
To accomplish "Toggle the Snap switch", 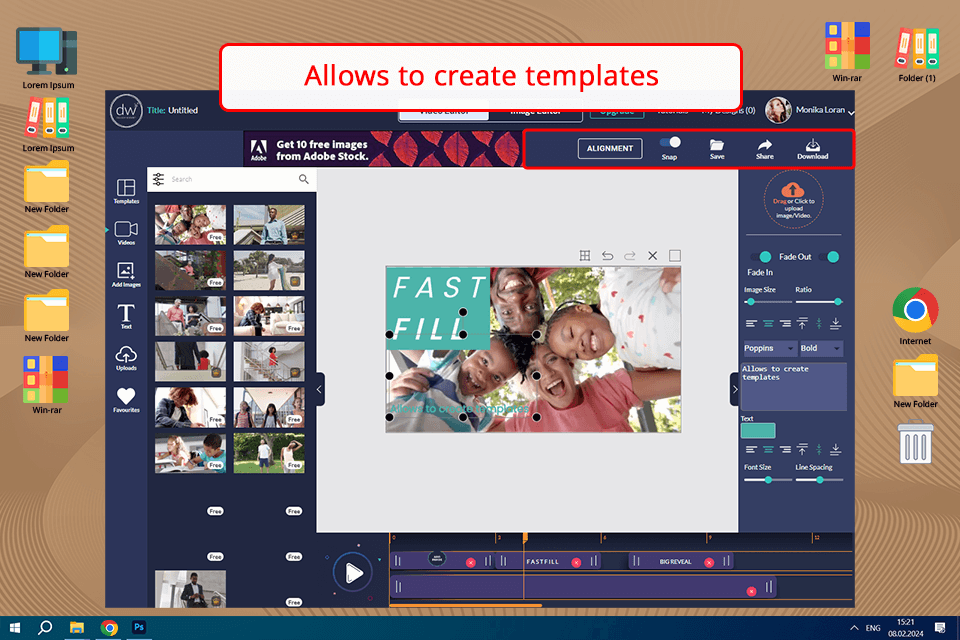I will 670,143.
